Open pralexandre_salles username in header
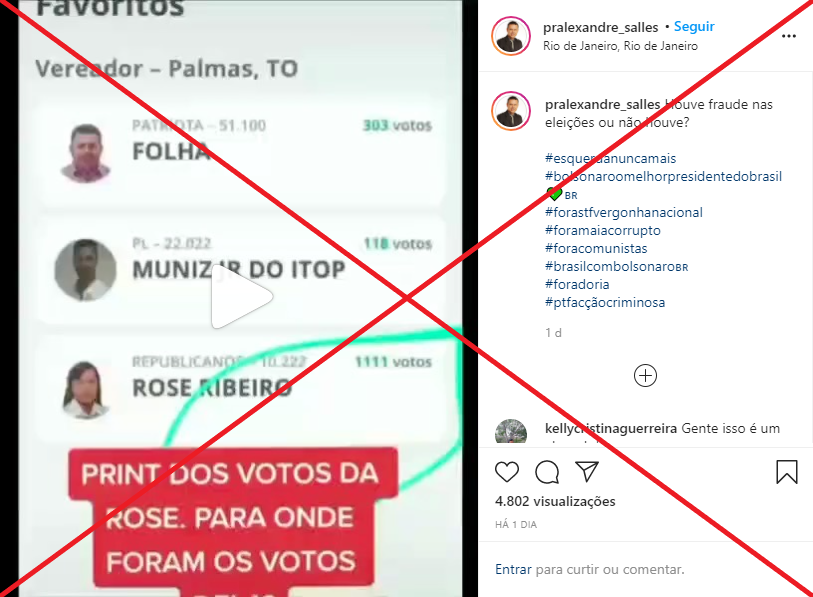Viewport: 813px width, 597px height. pyautogui.click(x=600, y=27)
